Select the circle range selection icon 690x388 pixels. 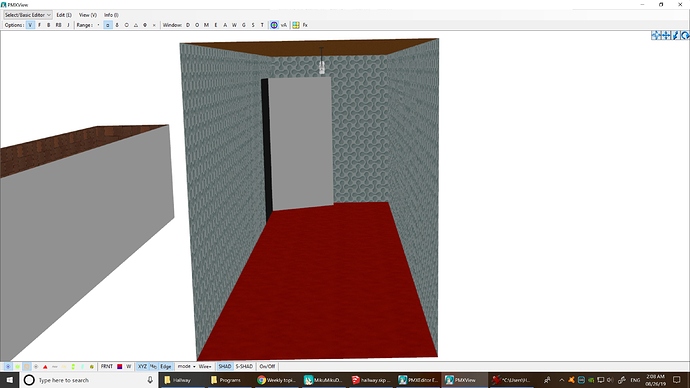126,25
